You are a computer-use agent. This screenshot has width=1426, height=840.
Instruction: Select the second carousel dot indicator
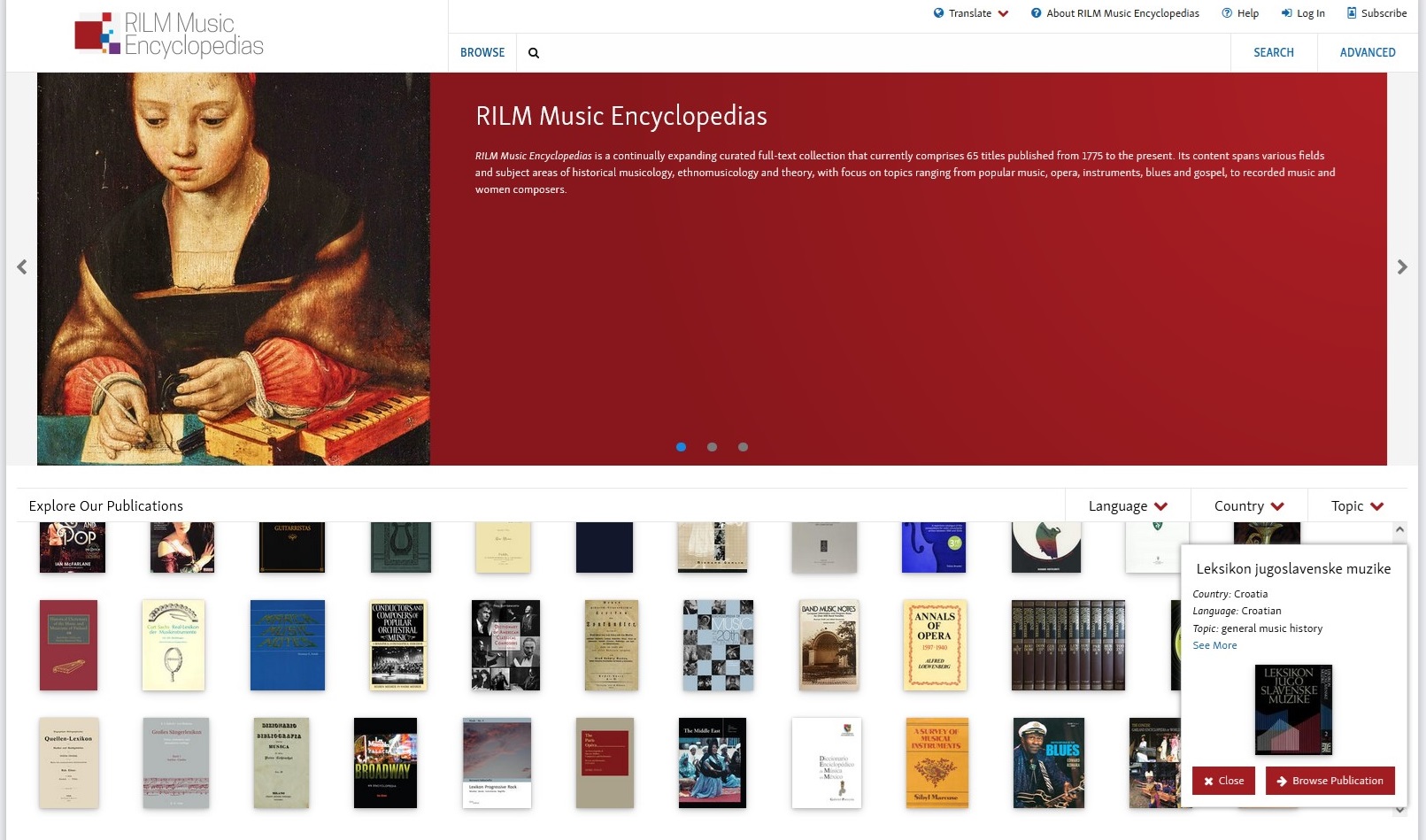tap(712, 447)
